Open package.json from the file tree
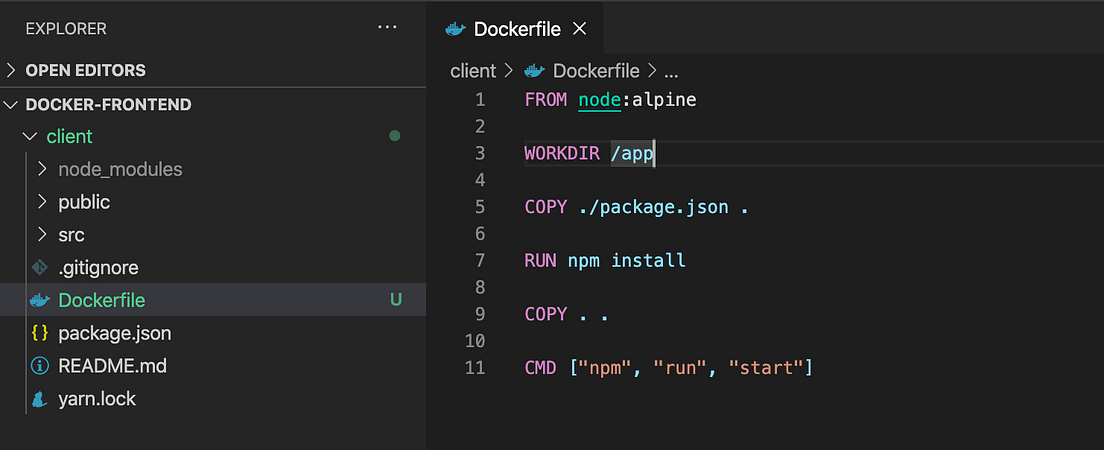 (x=115, y=333)
